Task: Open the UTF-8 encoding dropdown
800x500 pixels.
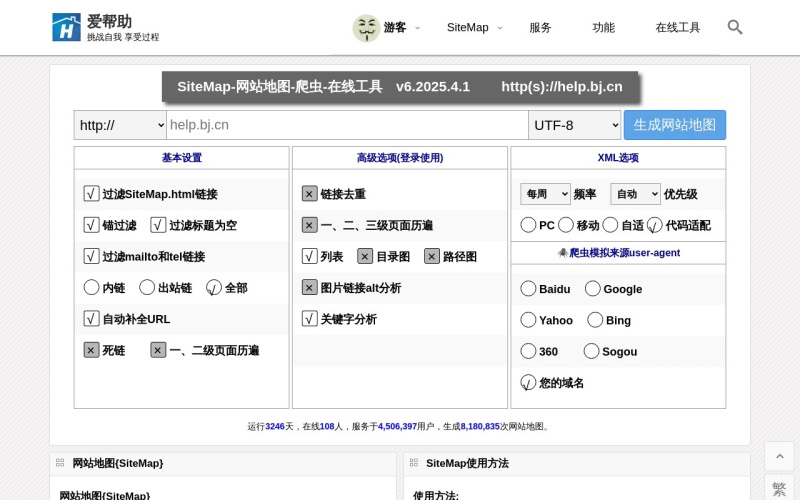Action: [574, 125]
